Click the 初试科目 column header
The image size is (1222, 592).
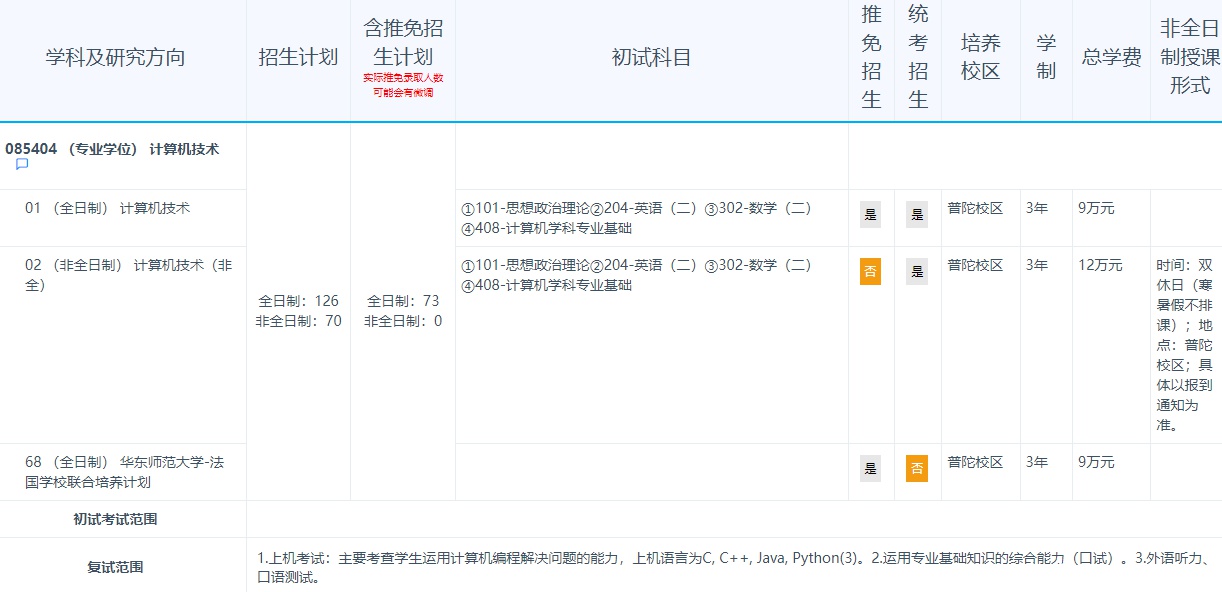[x=651, y=57]
